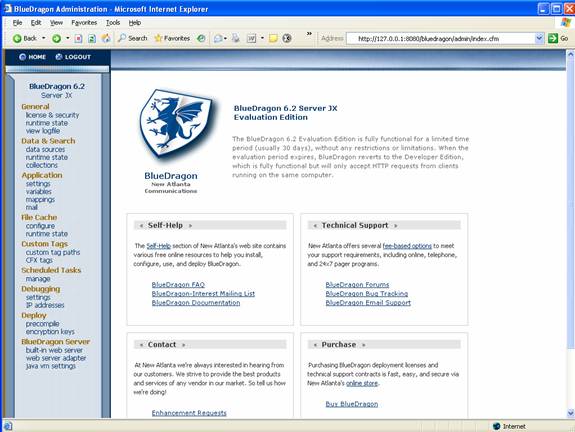This screenshot has width=575, height=432.
Task: Open the Forward history dropdown arrow
Action: (67, 38)
